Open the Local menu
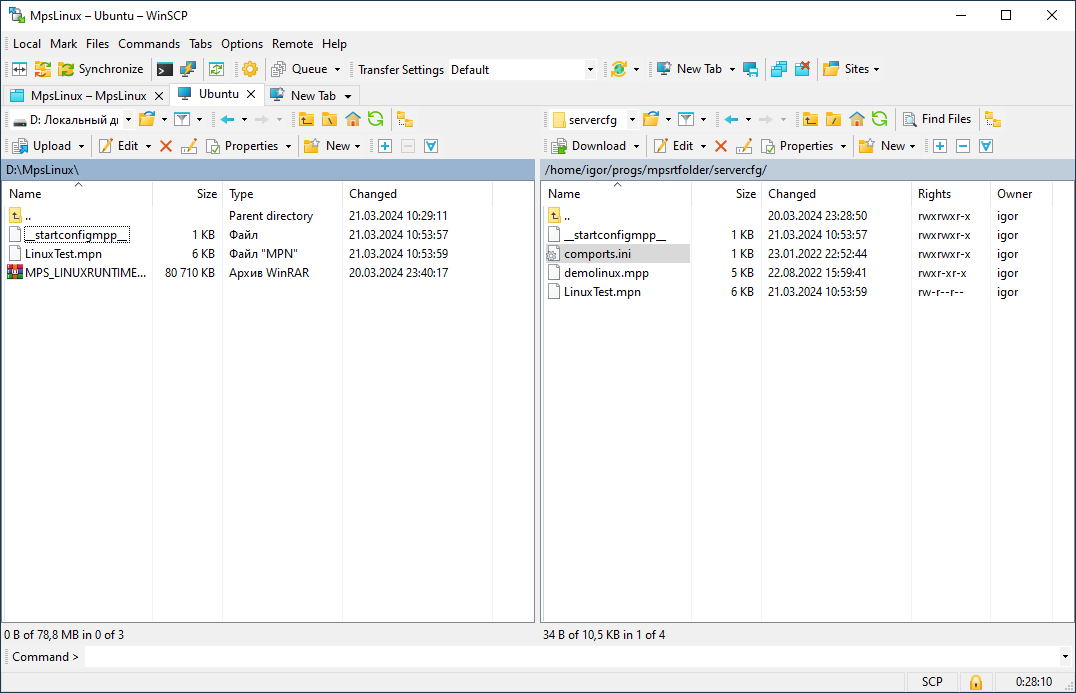 [x=27, y=44]
